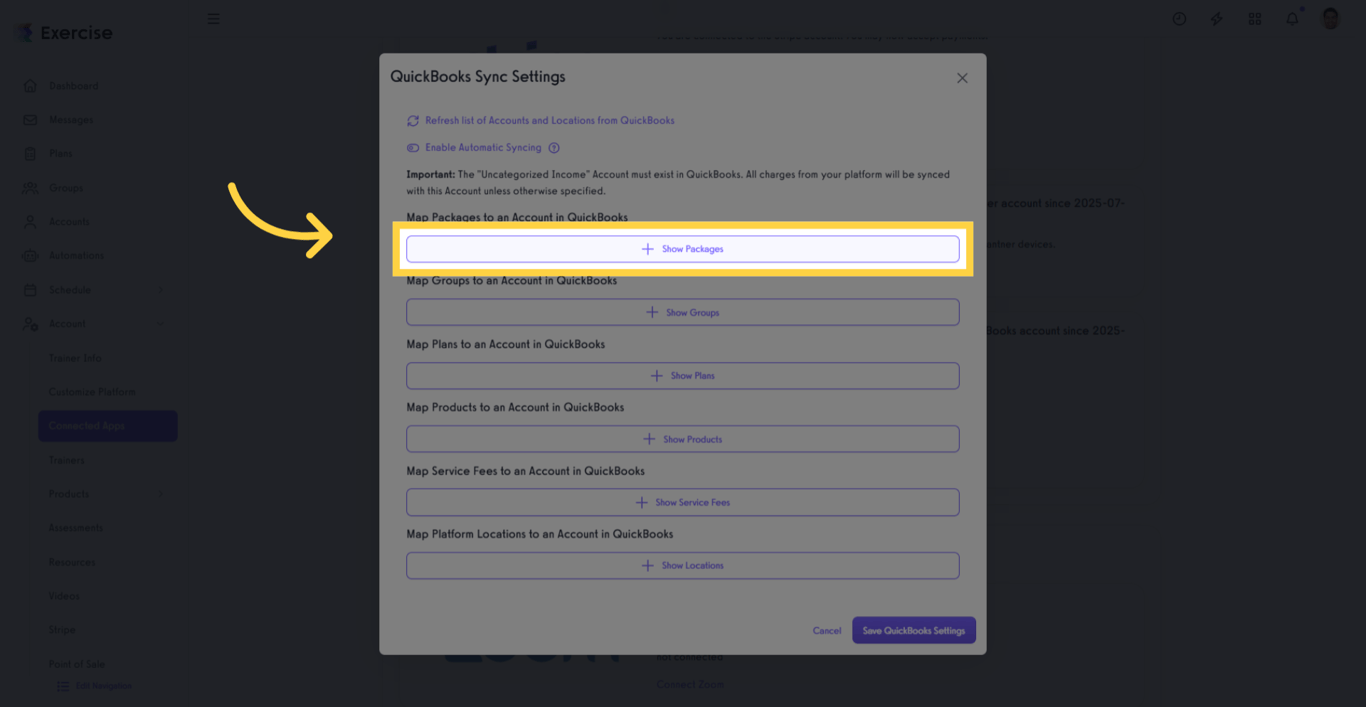The image size is (1366, 707).
Task: Expand Show Locations section
Action: (682, 566)
